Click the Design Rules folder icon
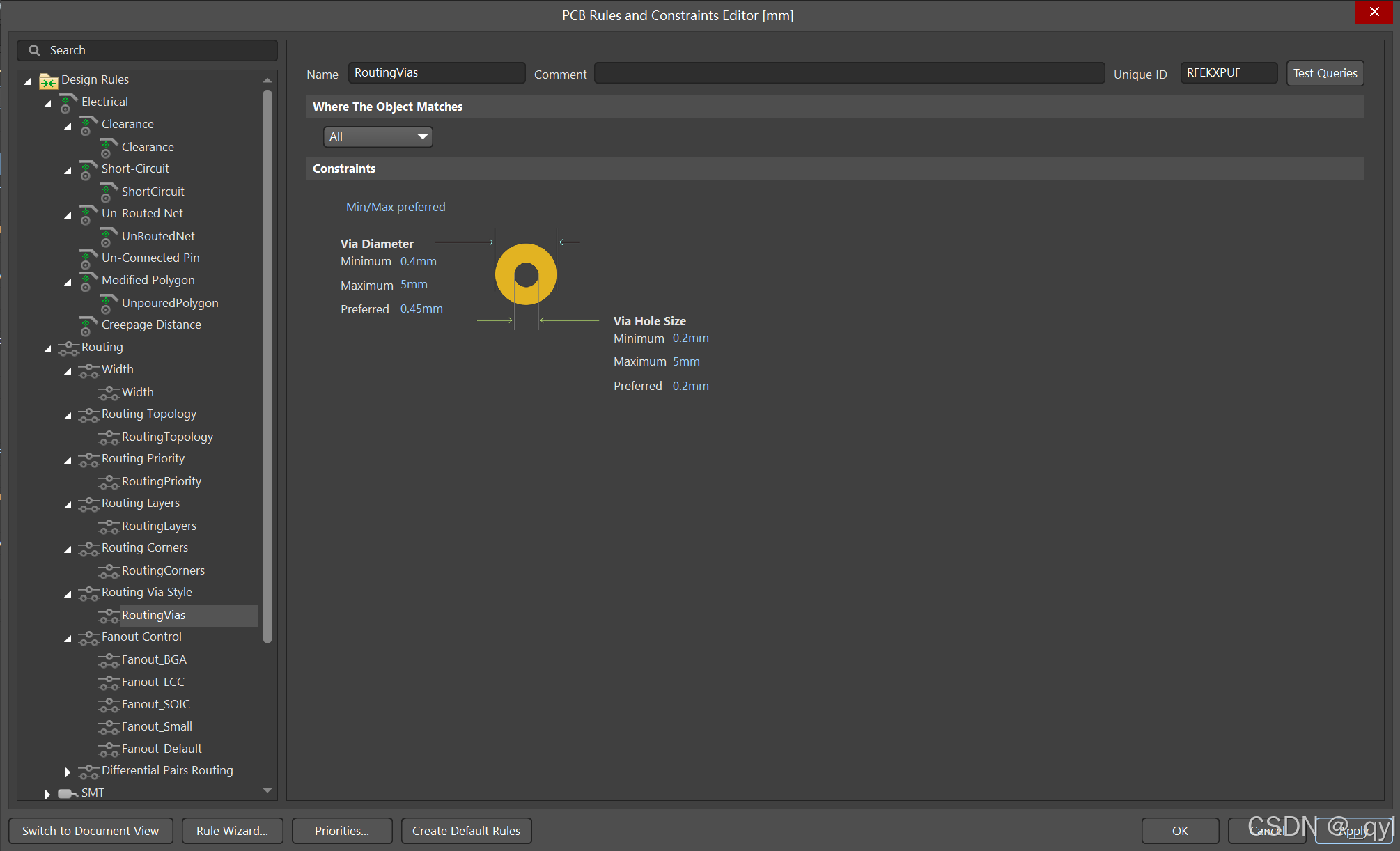The width and height of the screenshot is (1400, 851). pos(48,81)
